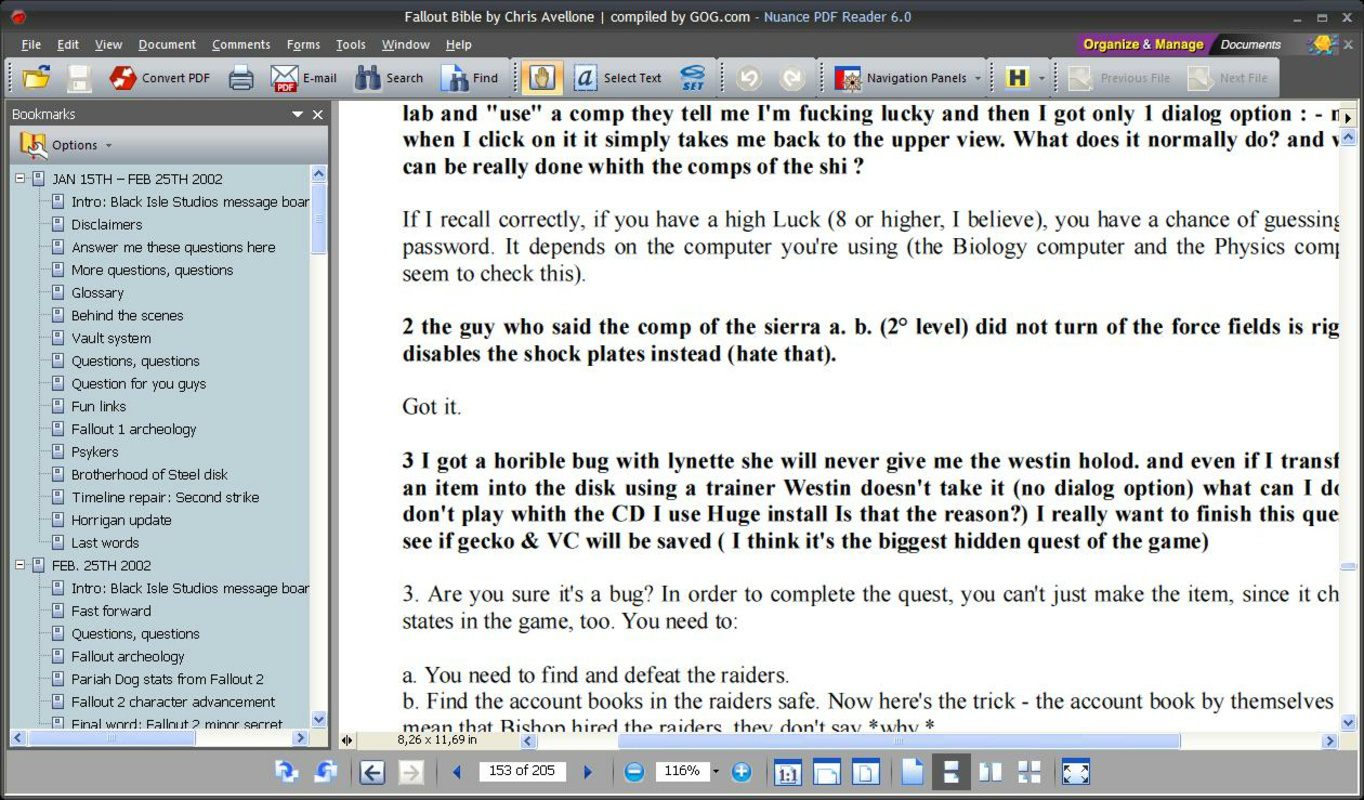Enter Full Screen mode icon
The height and width of the screenshot is (800, 1364).
[x=1075, y=772]
